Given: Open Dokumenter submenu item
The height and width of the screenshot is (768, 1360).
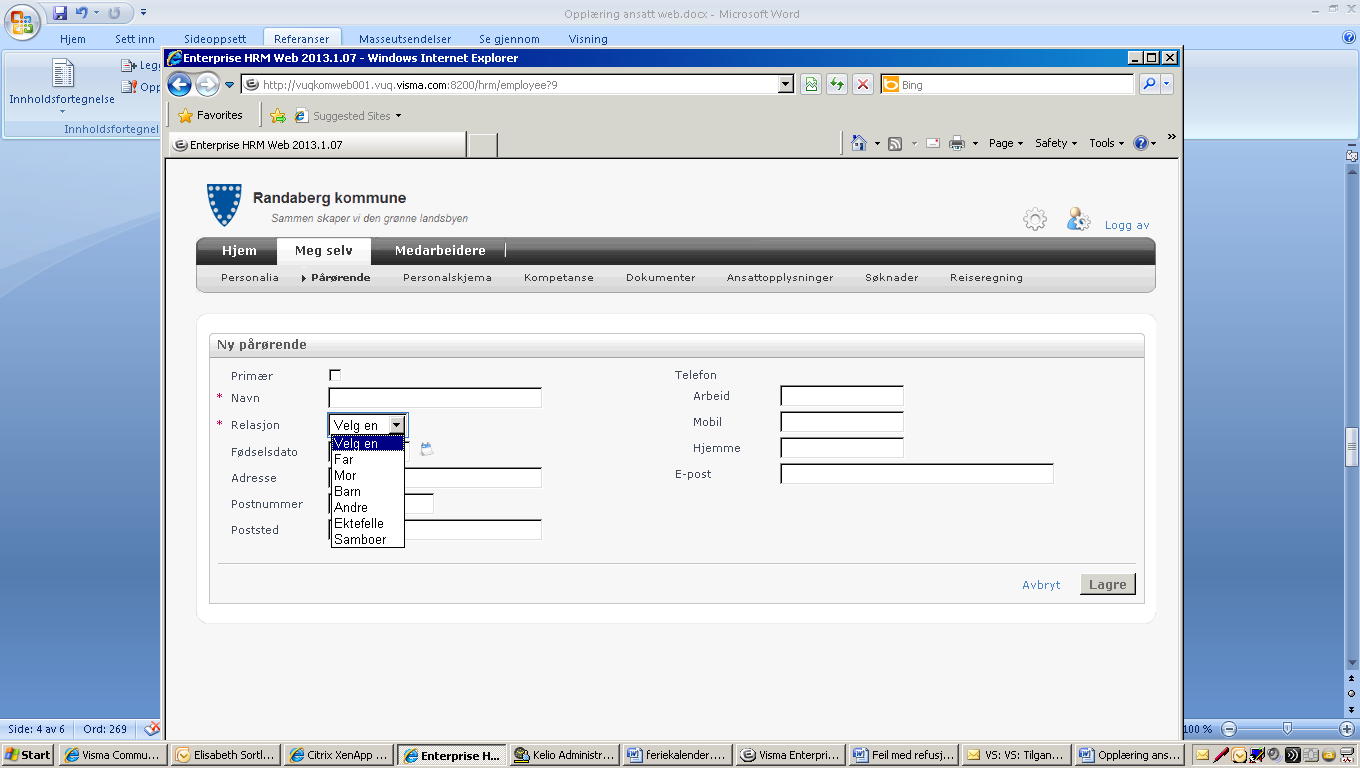Looking at the screenshot, I should tap(660, 278).
